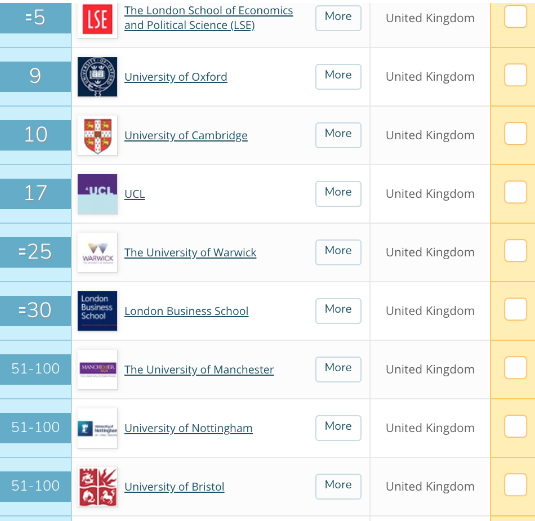Click the University of Bristol red logo
This screenshot has width=535, height=521.
coord(98,487)
